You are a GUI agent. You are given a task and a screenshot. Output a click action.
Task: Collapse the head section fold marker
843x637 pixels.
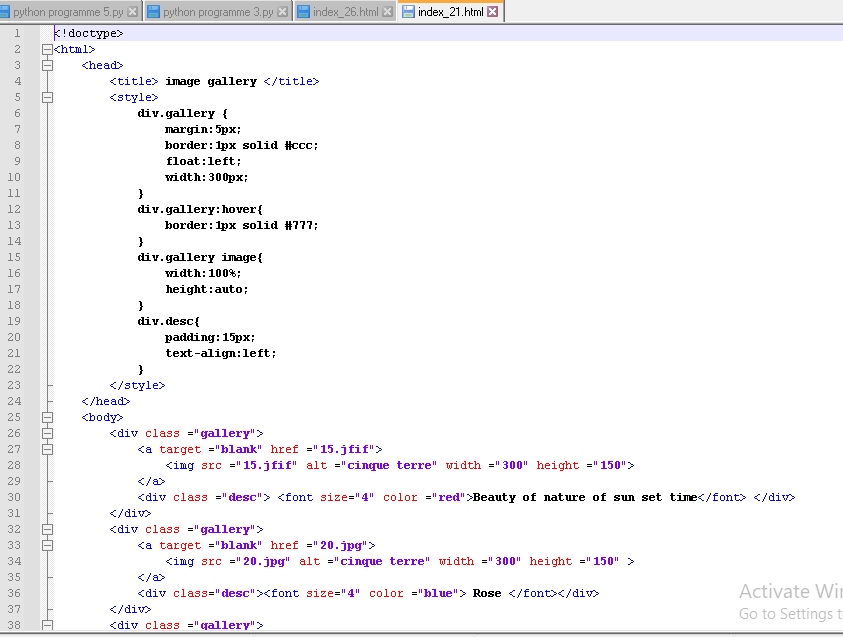[47, 65]
